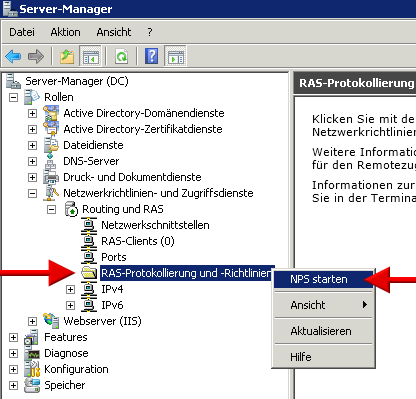416x399 pixels.
Task: Click the Netzwerkrichtlinien- und Zugriffsdienste icon
Action: click(51, 193)
